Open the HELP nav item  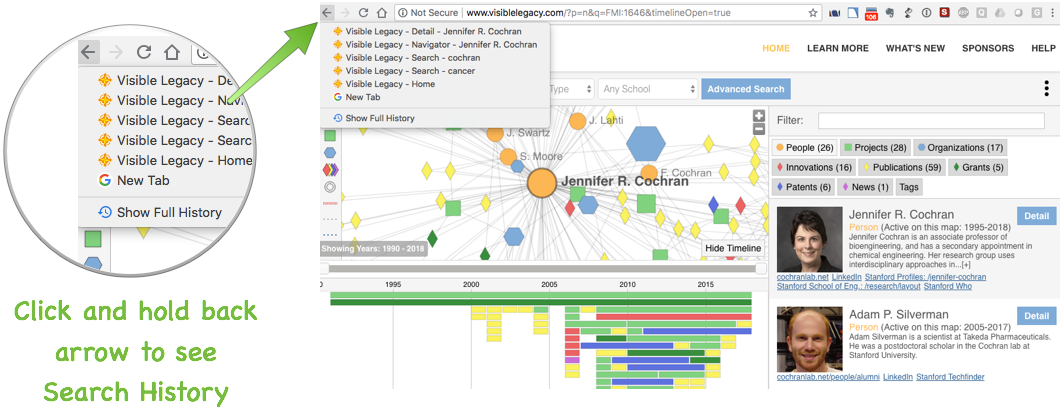(1043, 48)
